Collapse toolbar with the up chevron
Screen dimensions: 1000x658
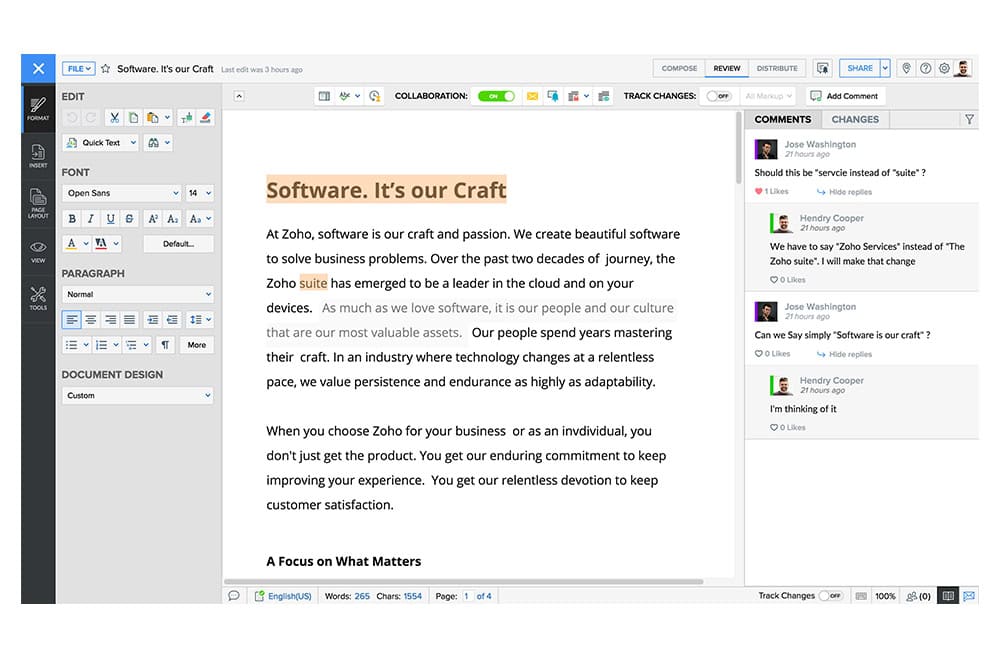(239, 96)
